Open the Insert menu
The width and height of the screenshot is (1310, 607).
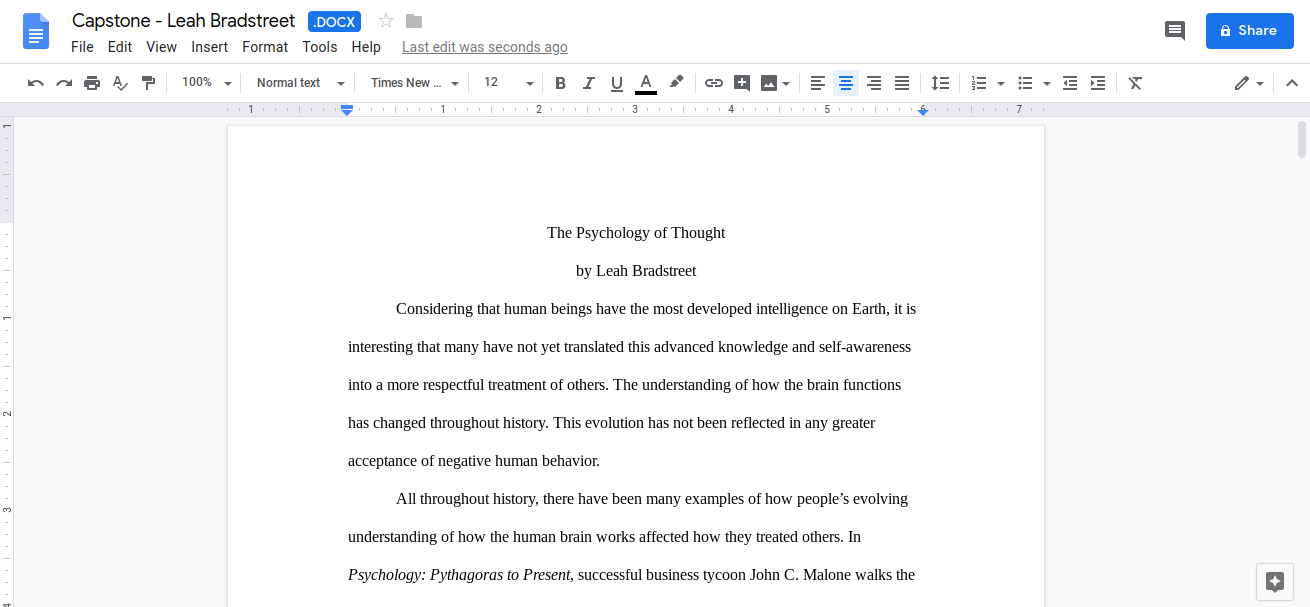[x=210, y=47]
